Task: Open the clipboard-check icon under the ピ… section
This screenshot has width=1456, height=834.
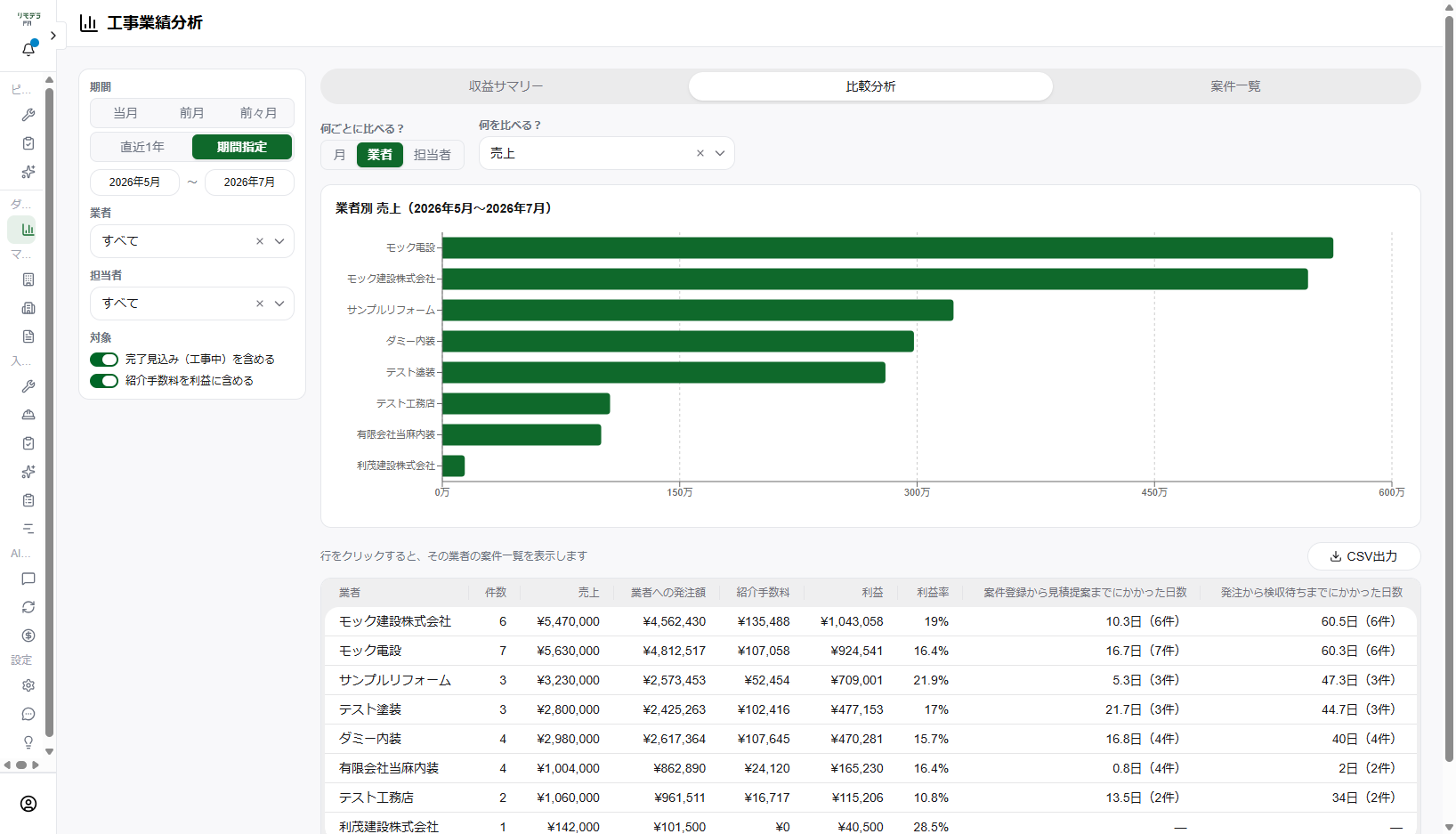Action: click(28, 143)
